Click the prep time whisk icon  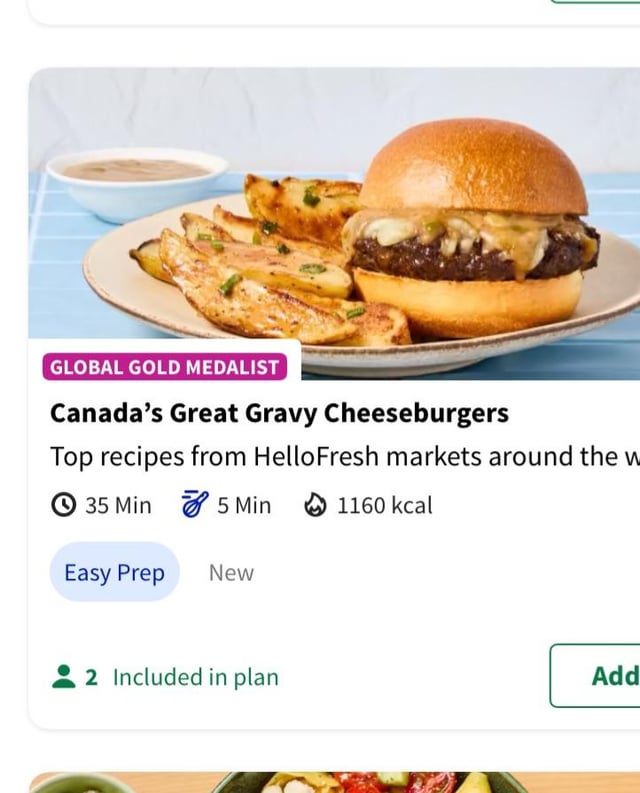195,505
